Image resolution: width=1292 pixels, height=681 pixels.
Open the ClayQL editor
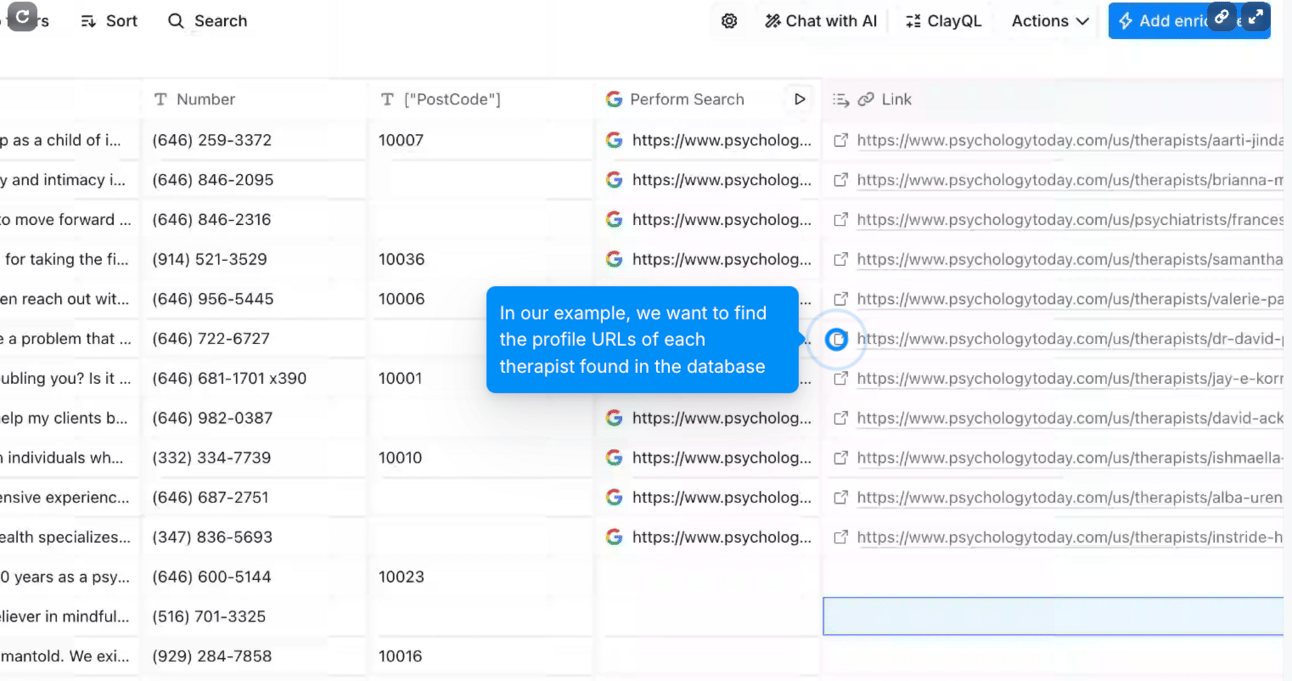tap(943, 21)
